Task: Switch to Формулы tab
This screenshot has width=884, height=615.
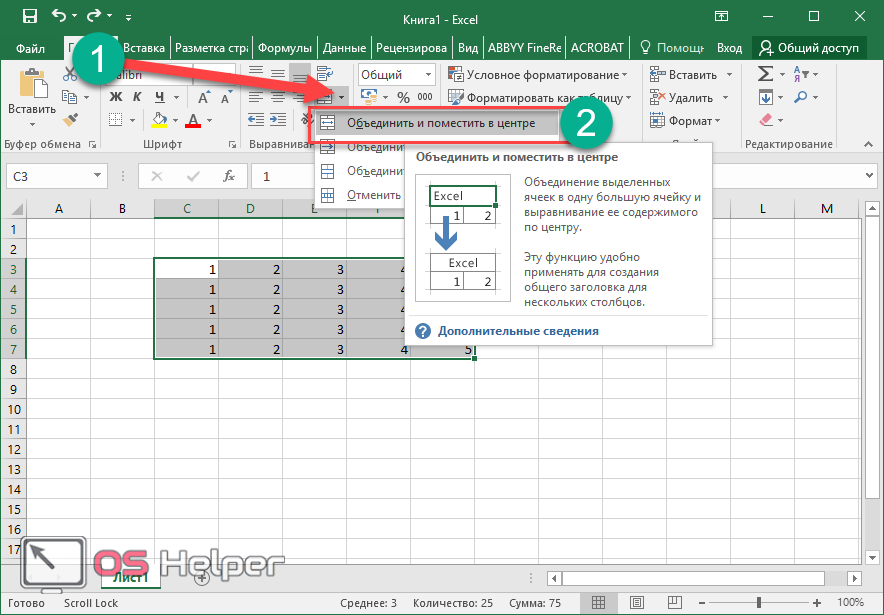Action: point(285,48)
